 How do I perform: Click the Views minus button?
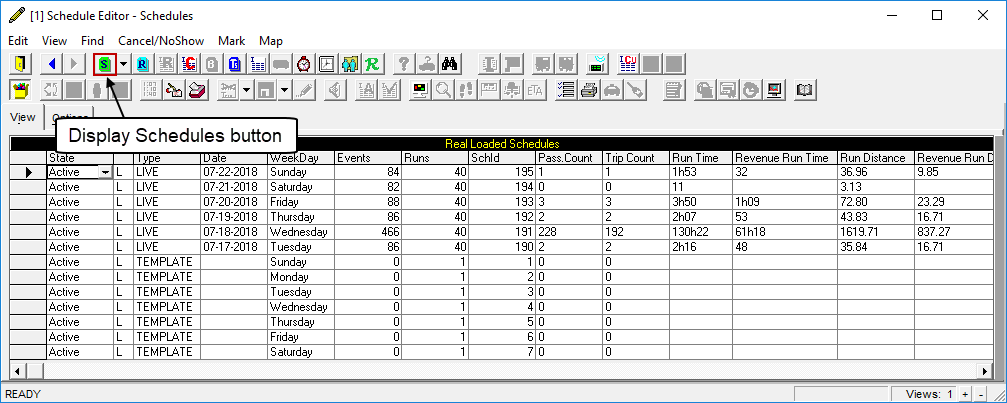pyautogui.click(x=981, y=394)
